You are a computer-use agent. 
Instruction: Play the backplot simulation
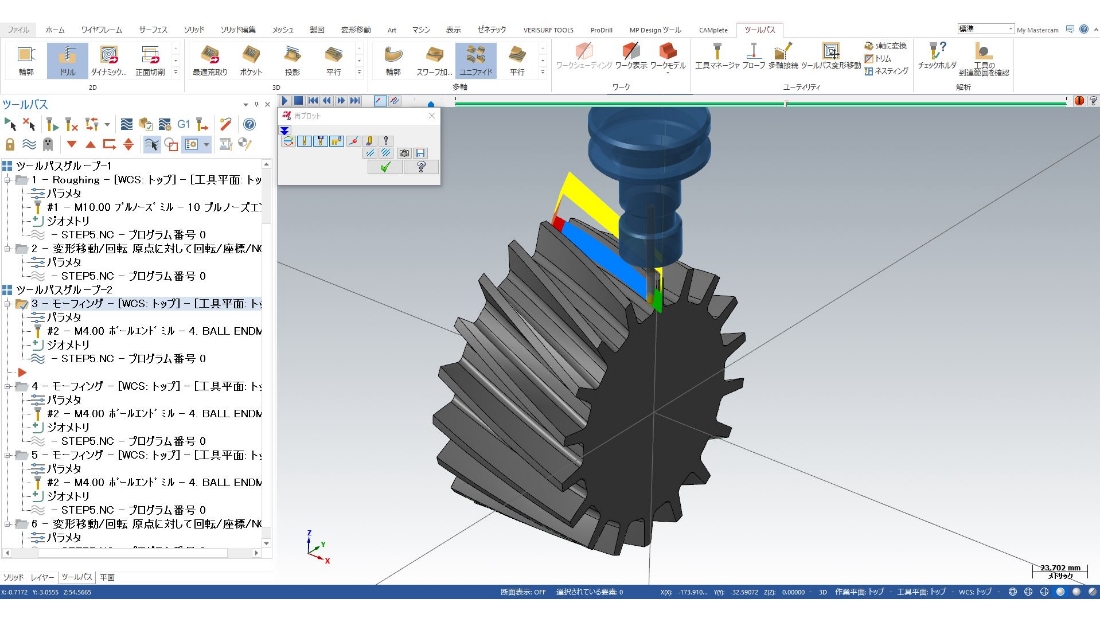pyautogui.click(x=285, y=101)
